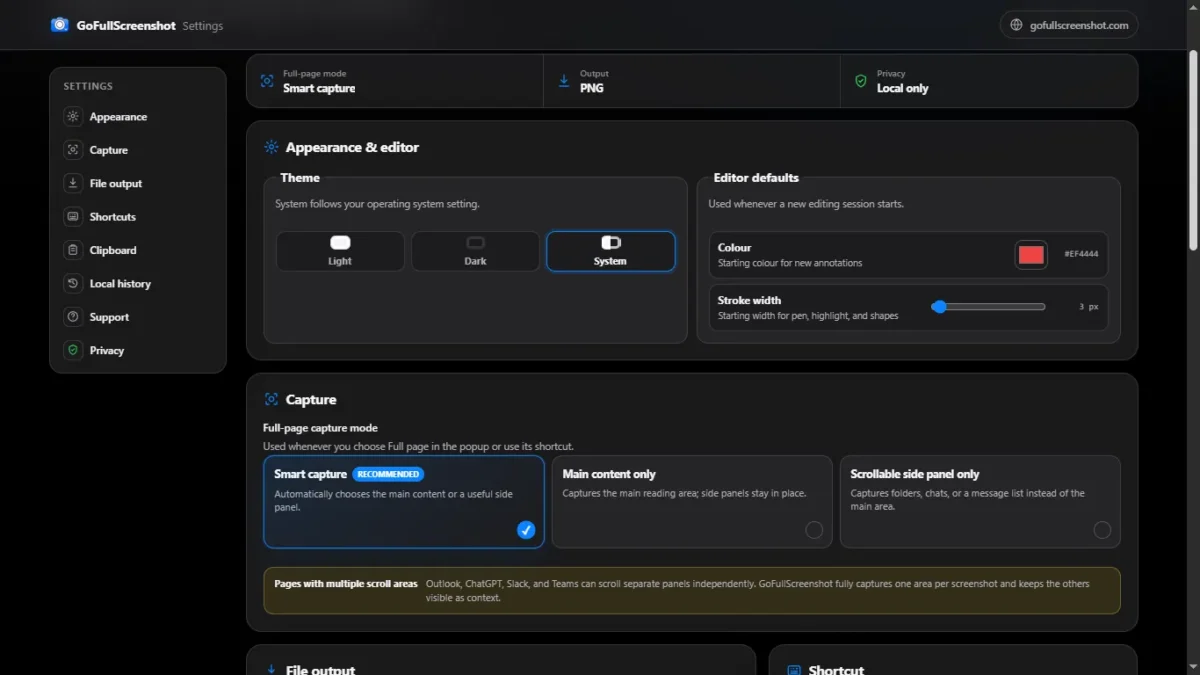
Task: Click the Privacy Local only summary card
Action: point(989,81)
